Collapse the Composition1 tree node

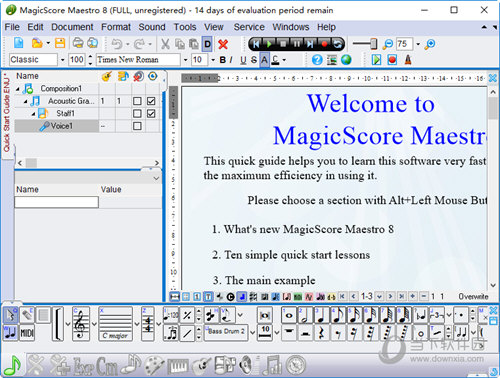(18, 89)
